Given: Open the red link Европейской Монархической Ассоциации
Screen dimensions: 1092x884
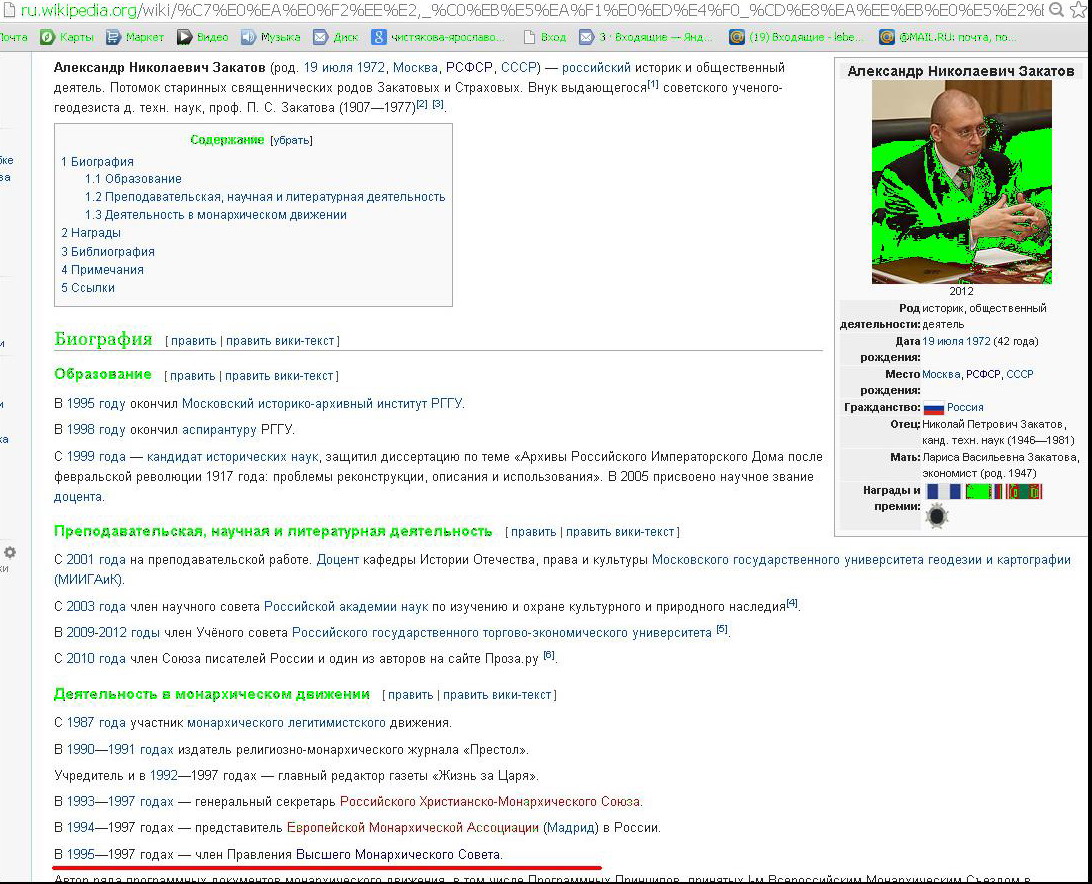Looking at the screenshot, I should coord(413,828).
